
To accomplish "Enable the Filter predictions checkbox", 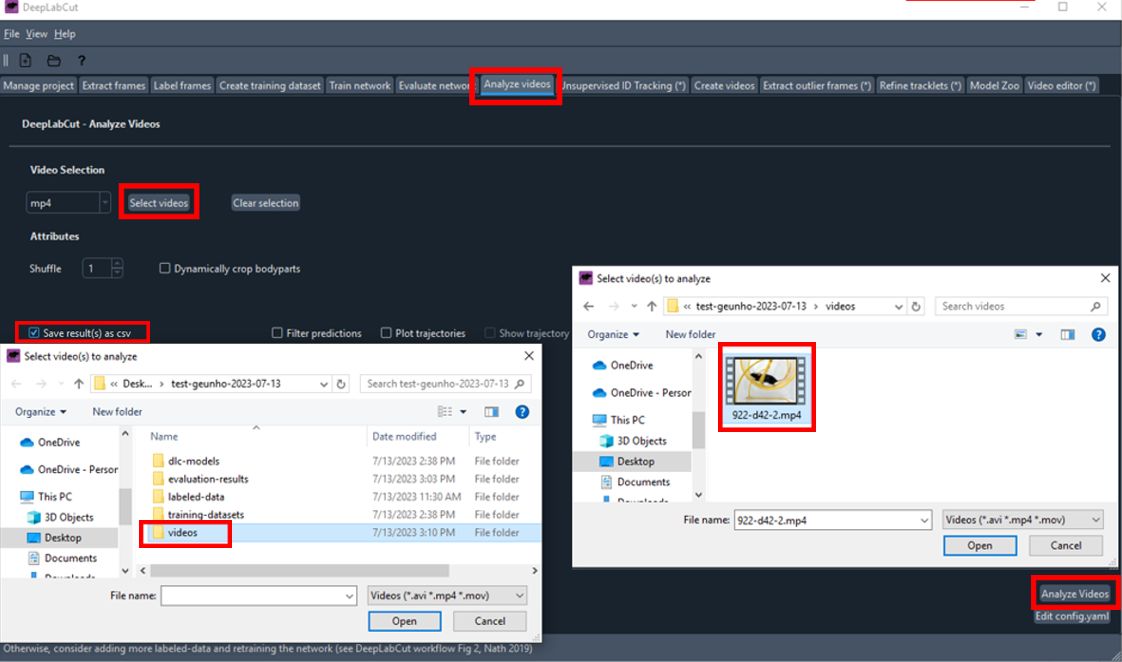I will click(277, 333).
